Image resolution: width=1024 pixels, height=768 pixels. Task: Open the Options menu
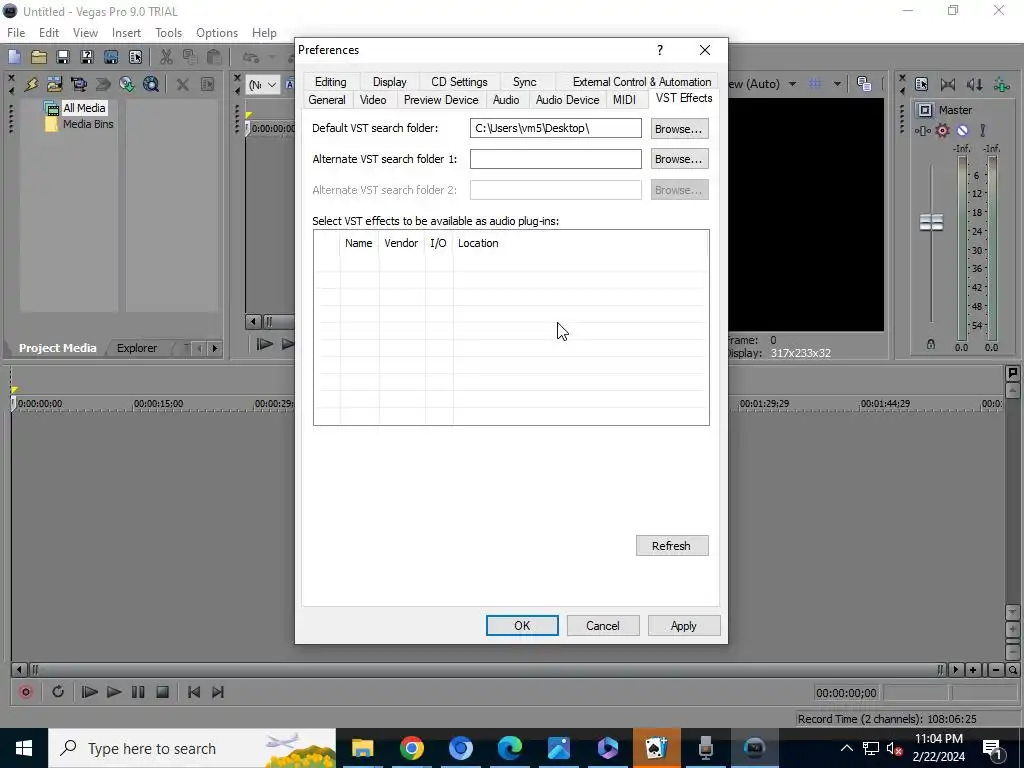click(217, 33)
